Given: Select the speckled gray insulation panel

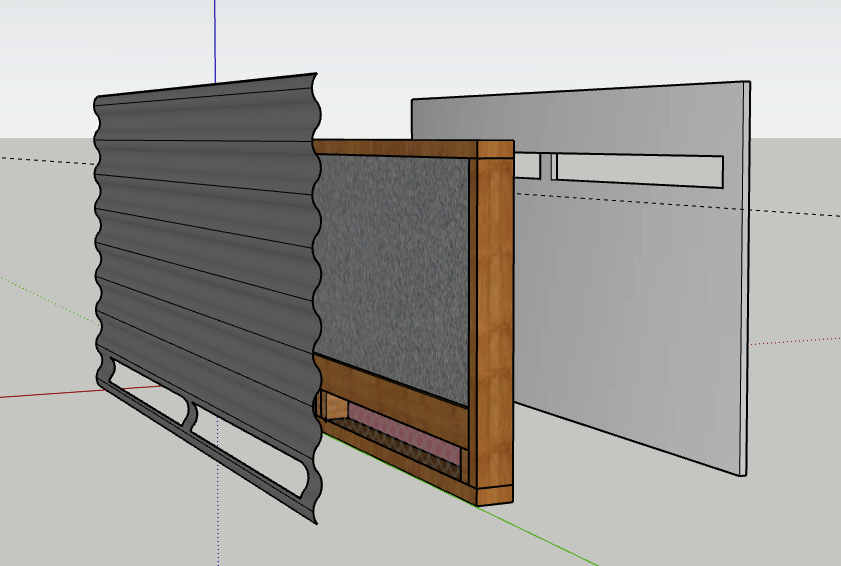Looking at the screenshot, I should click(393, 279).
